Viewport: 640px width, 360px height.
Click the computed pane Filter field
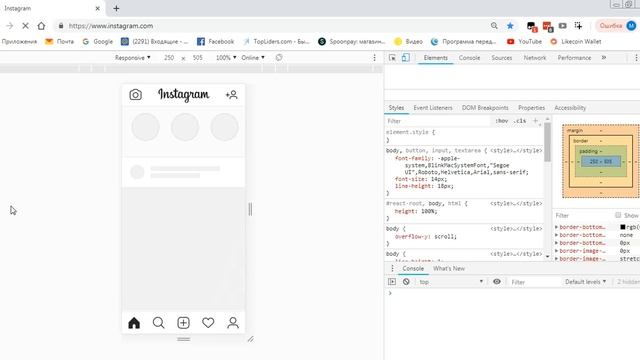(x=582, y=215)
